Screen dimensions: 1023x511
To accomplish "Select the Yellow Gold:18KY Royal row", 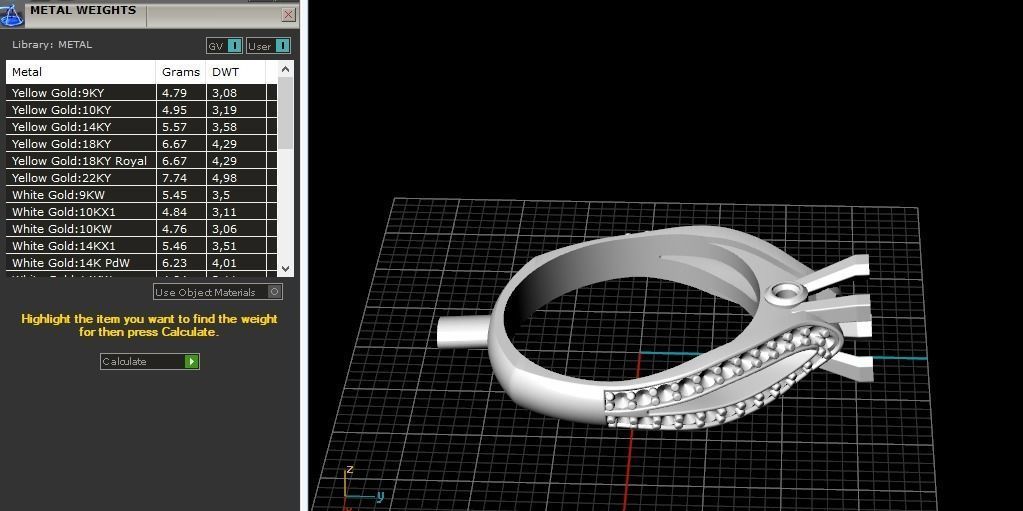I will click(141, 161).
